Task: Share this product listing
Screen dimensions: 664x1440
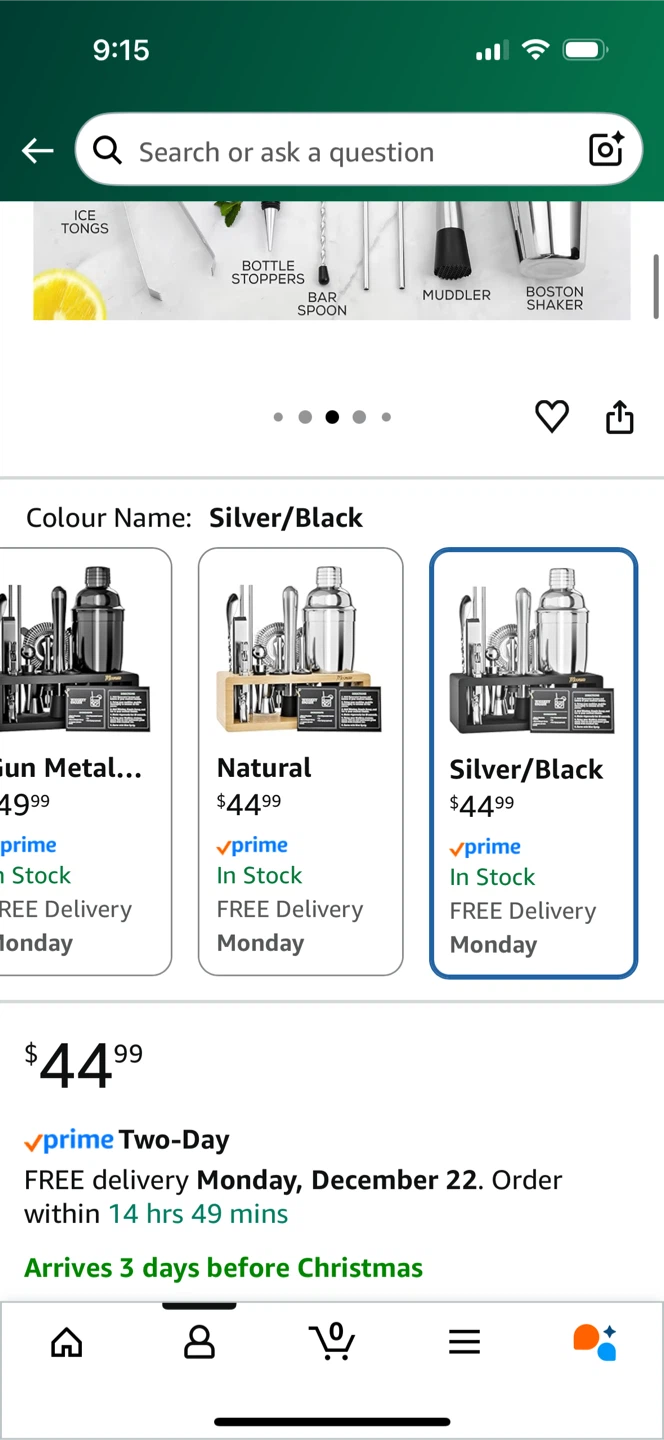Action: [x=620, y=417]
